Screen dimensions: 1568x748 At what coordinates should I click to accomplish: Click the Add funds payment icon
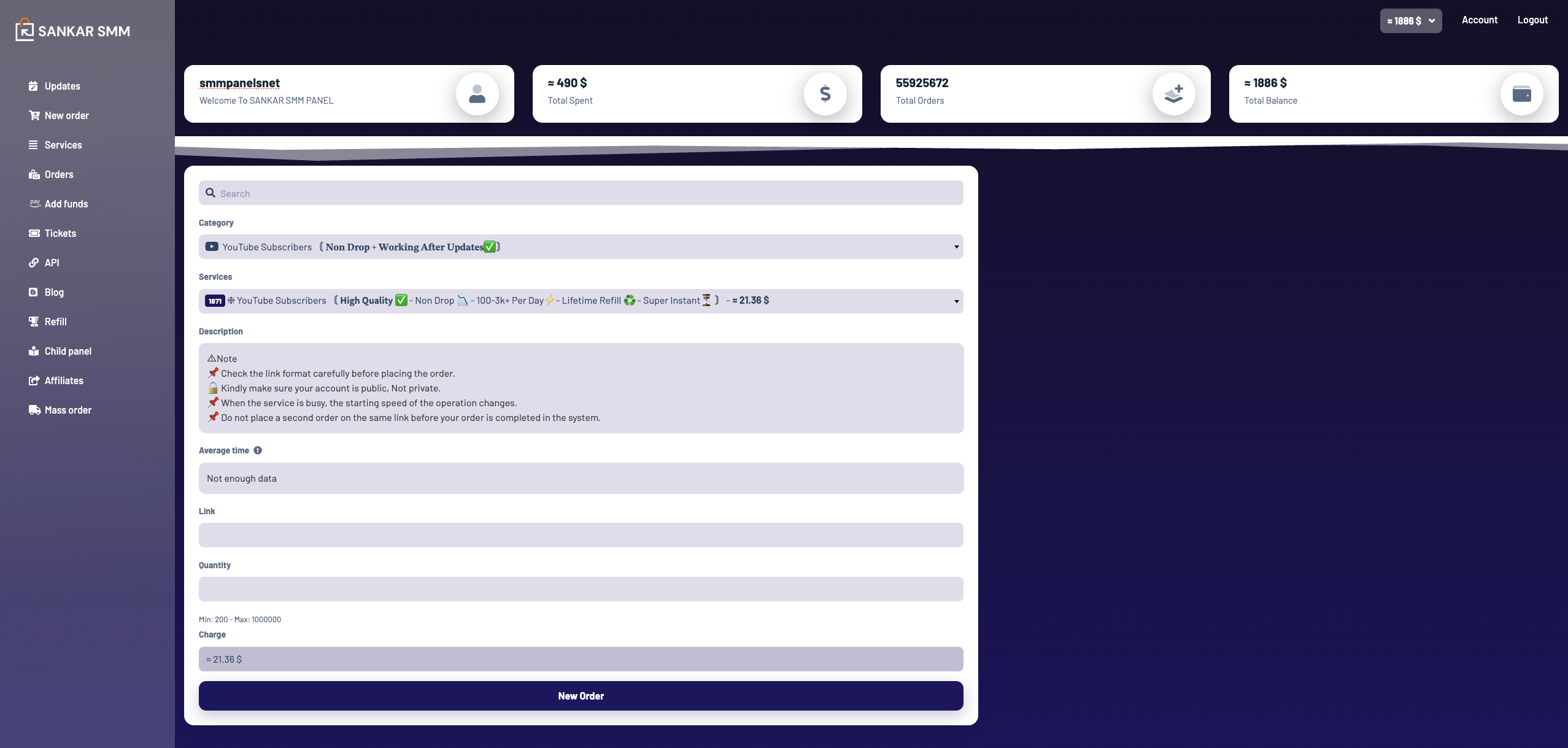[34, 203]
